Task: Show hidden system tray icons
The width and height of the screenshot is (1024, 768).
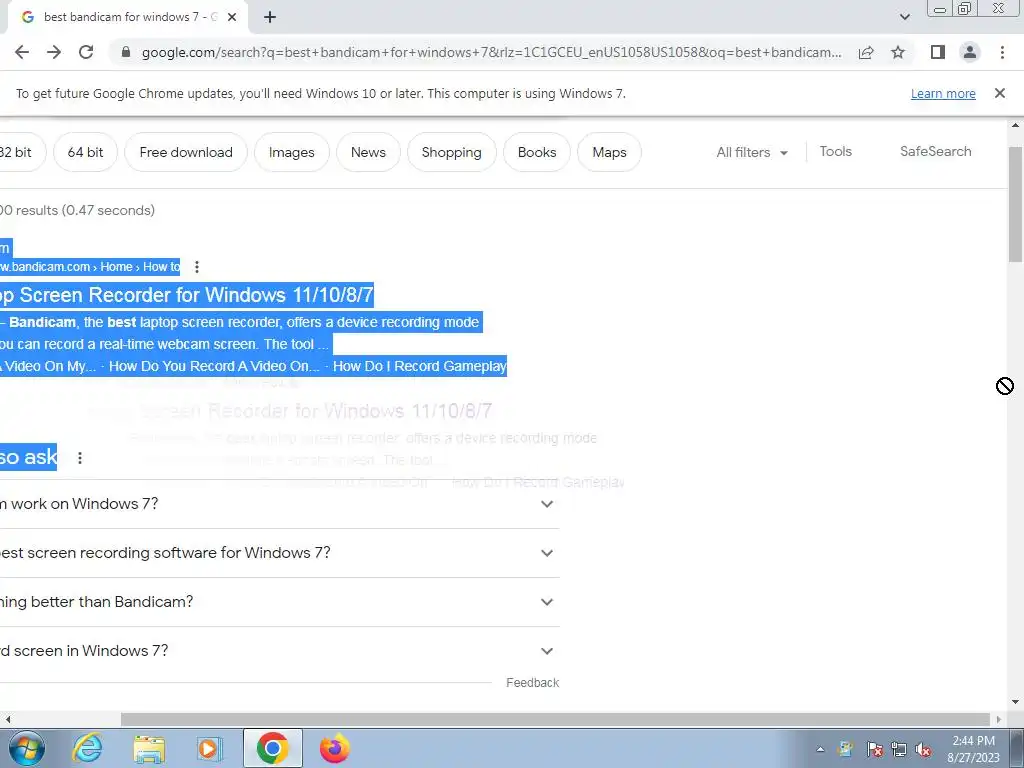Action: (820, 749)
